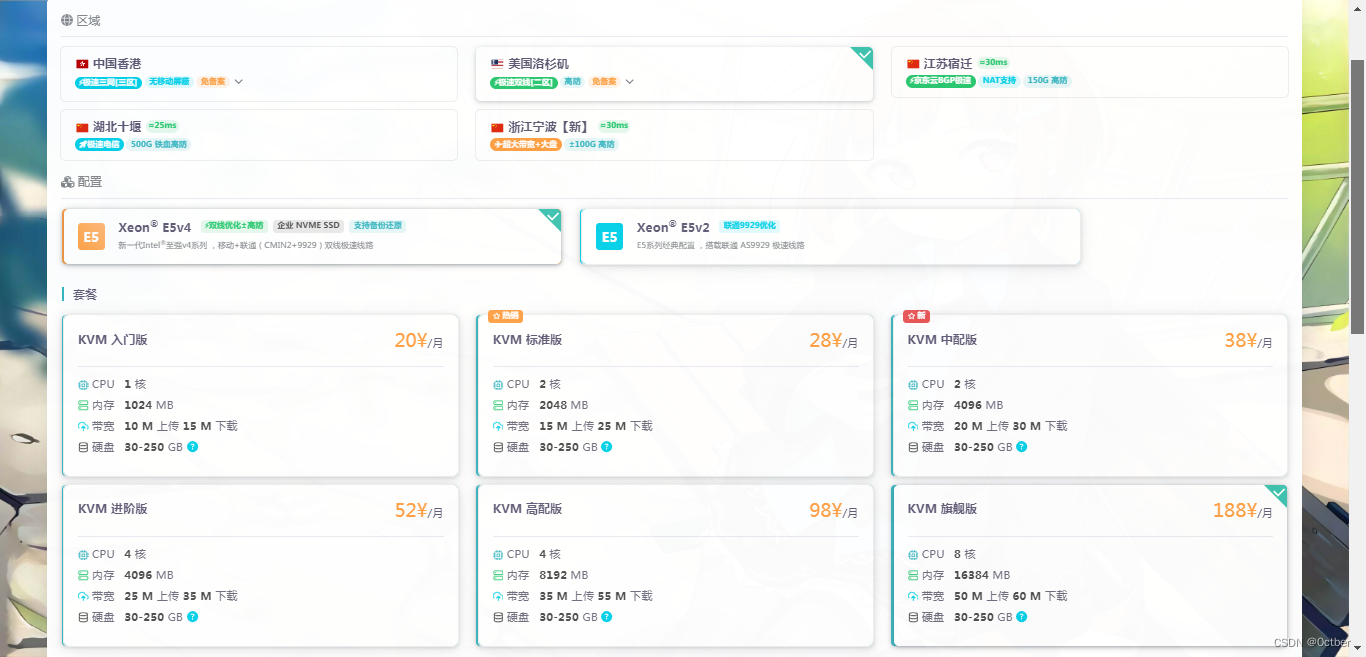The height and width of the screenshot is (657, 1366).
Task: Click the 支持备份还原 tag on Xeon E5v4
Action: click(378, 226)
